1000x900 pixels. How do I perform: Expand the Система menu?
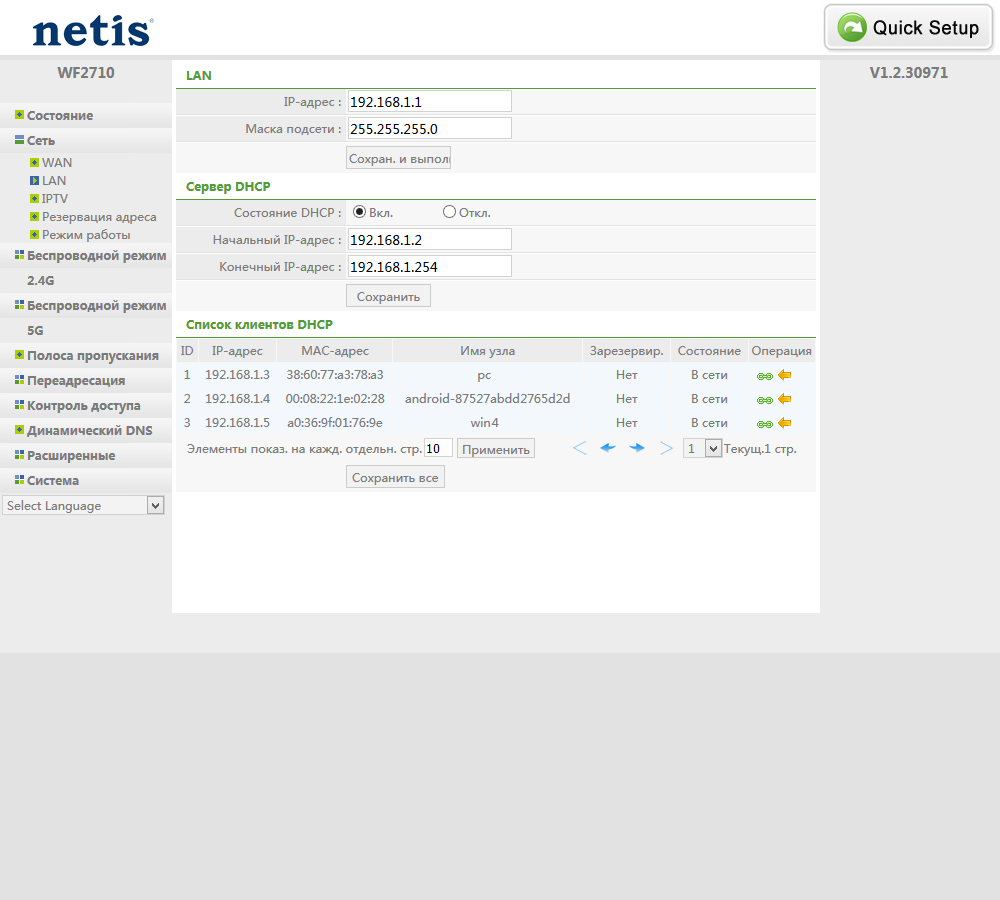tap(53, 480)
